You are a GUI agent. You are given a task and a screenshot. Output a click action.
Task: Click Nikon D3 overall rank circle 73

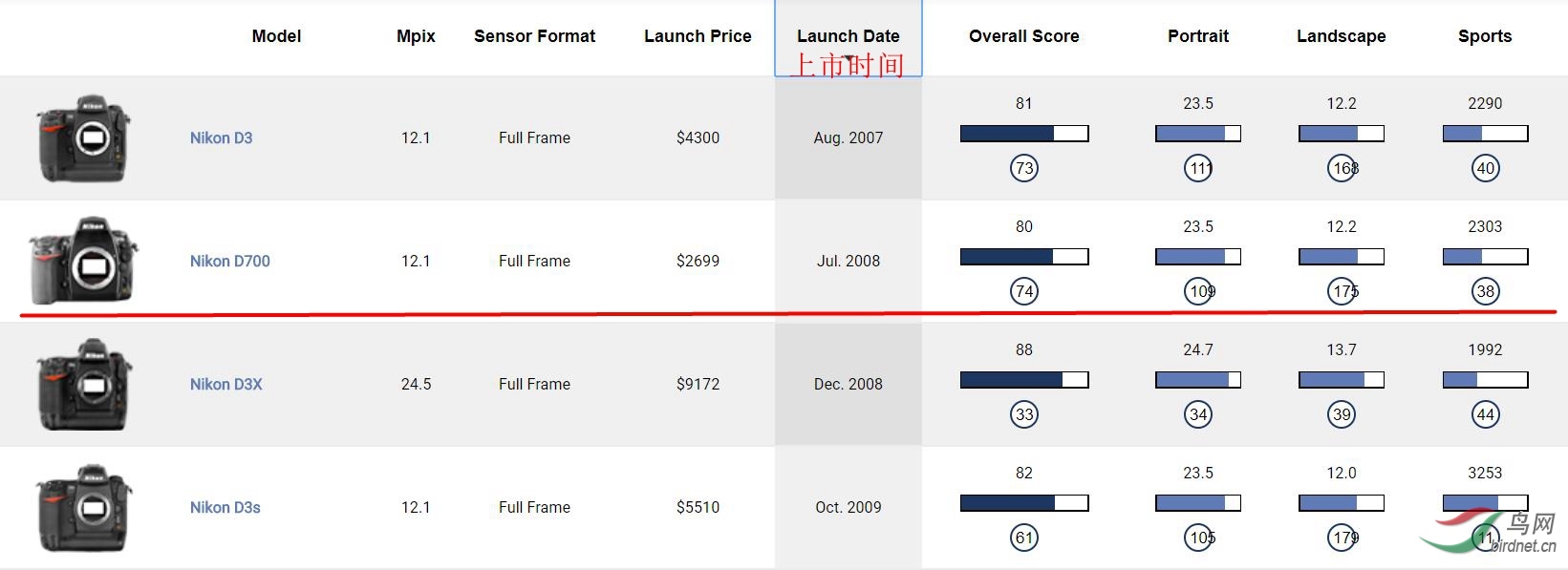(1024, 169)
